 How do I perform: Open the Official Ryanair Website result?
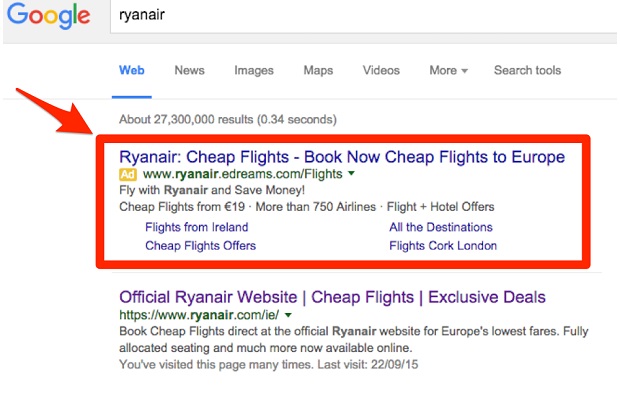pos(333,297)
